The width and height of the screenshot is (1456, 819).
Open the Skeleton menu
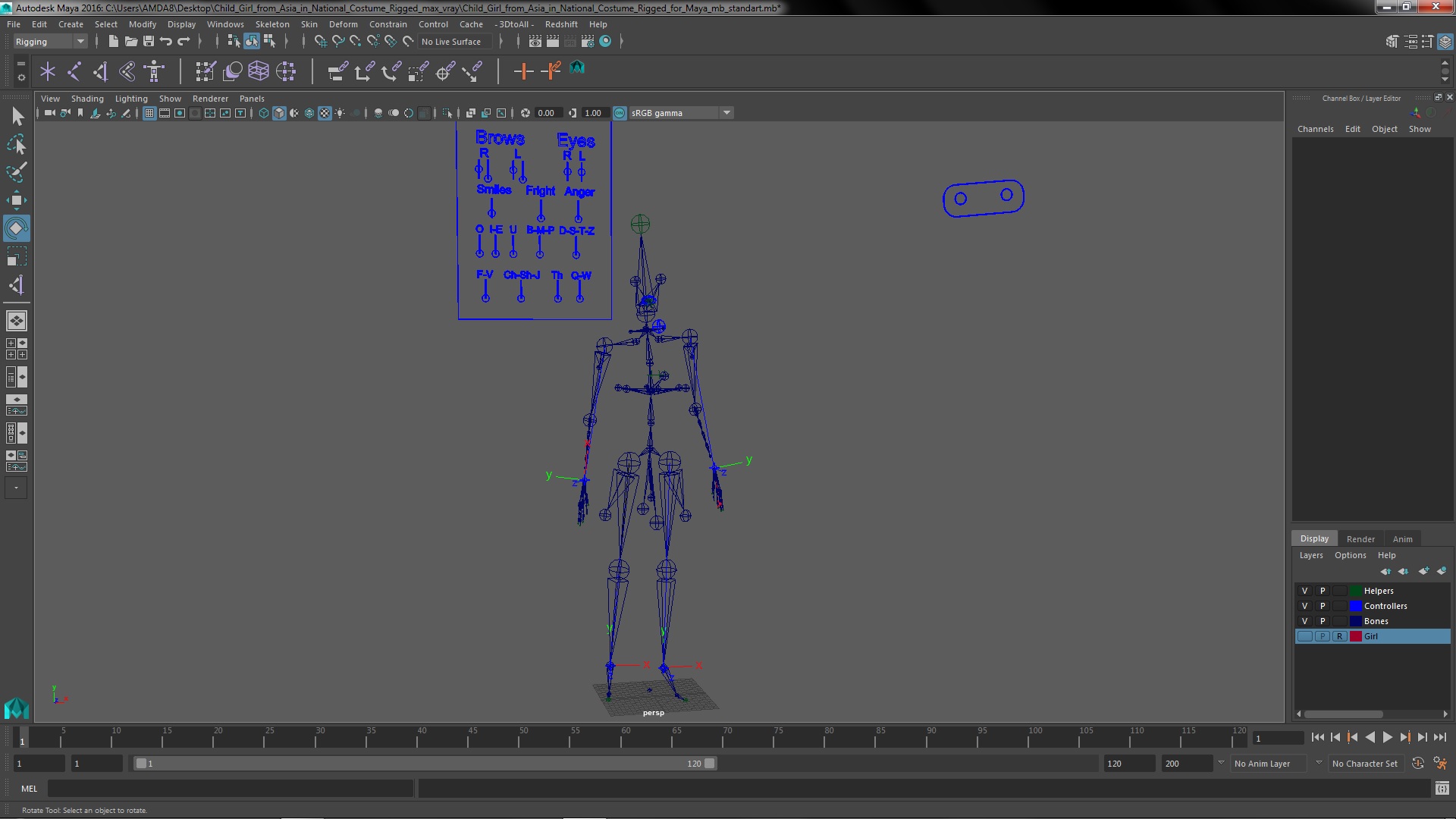click(272, 24)
